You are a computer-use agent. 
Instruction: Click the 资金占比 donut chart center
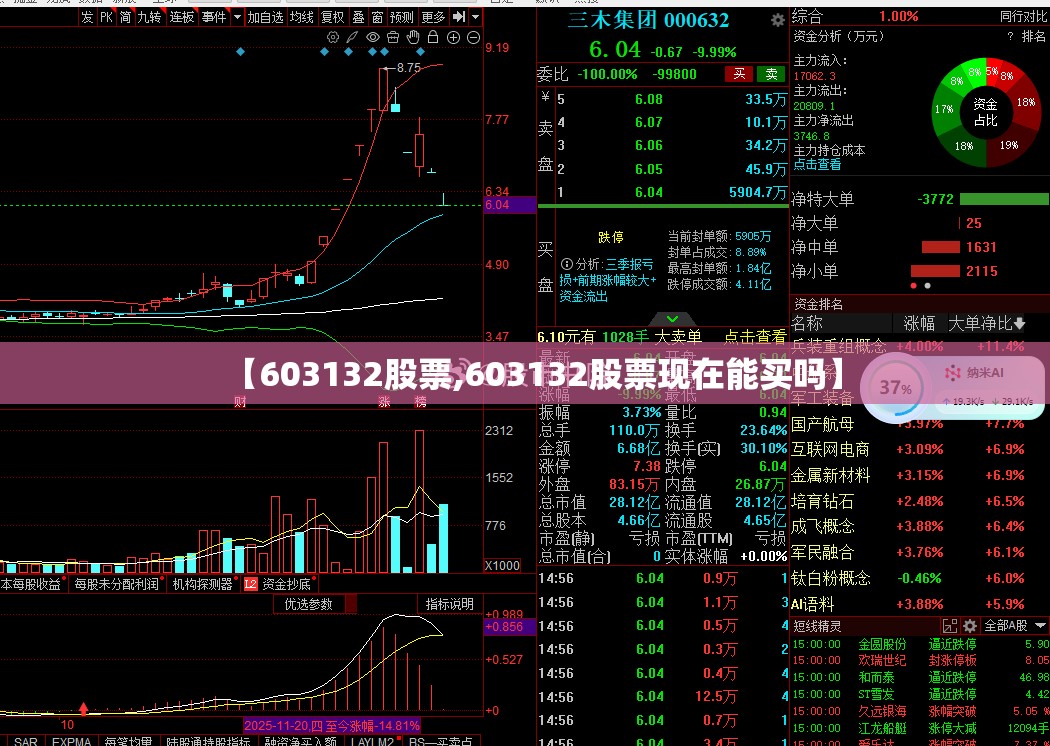pos(986,112)
